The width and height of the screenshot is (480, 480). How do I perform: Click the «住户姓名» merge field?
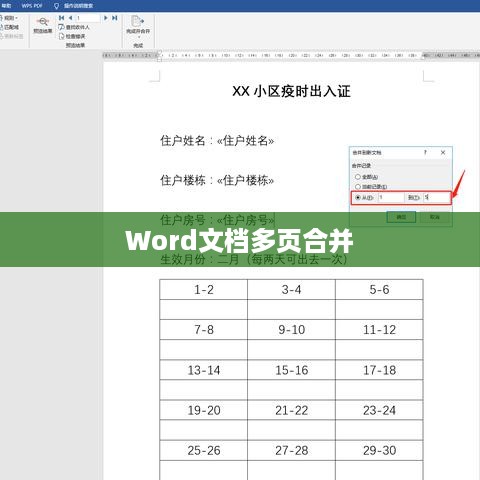245,141
